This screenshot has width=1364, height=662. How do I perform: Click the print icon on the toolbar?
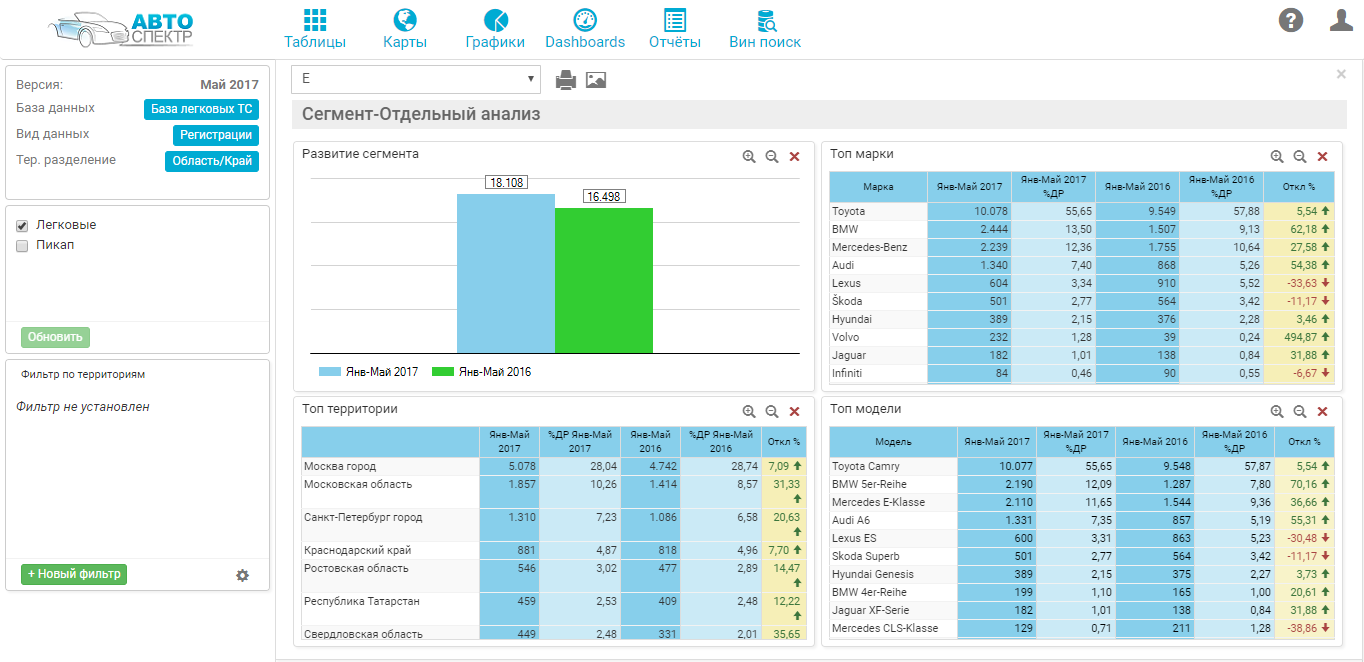tap(566, 79)
